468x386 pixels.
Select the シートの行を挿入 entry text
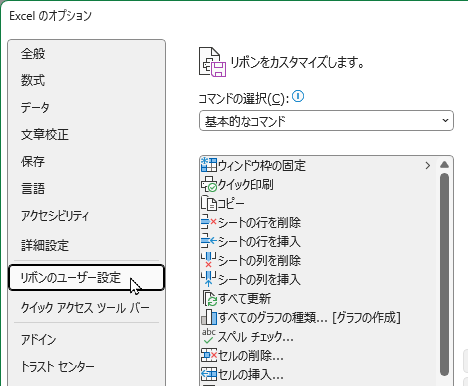click(259, 241)
